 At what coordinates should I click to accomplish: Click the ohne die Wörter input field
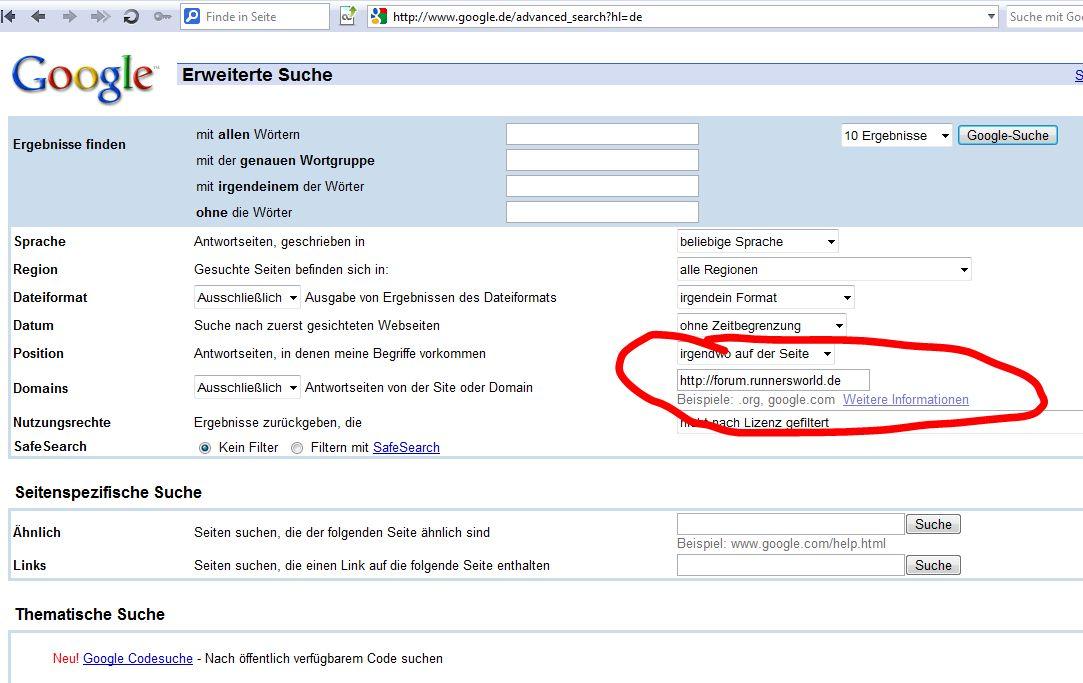pyautogui.click(x=602, y=212)
